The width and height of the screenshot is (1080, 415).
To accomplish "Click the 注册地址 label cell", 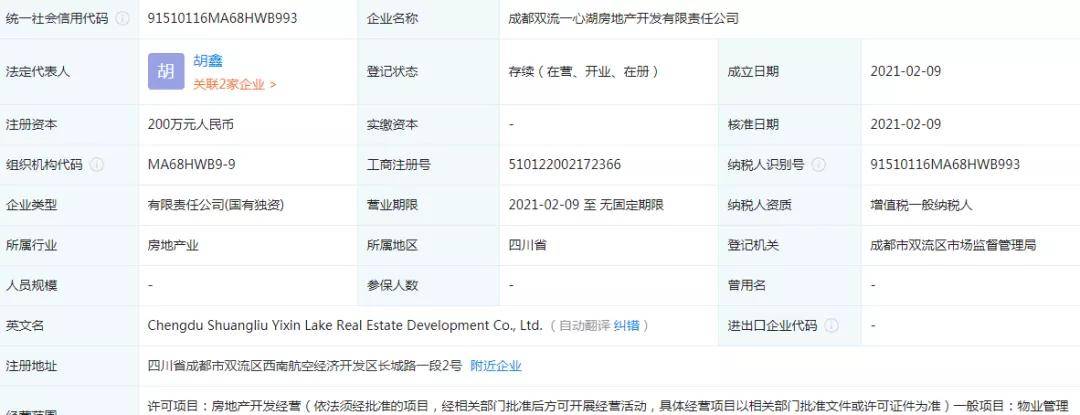I will pos(69,365).
